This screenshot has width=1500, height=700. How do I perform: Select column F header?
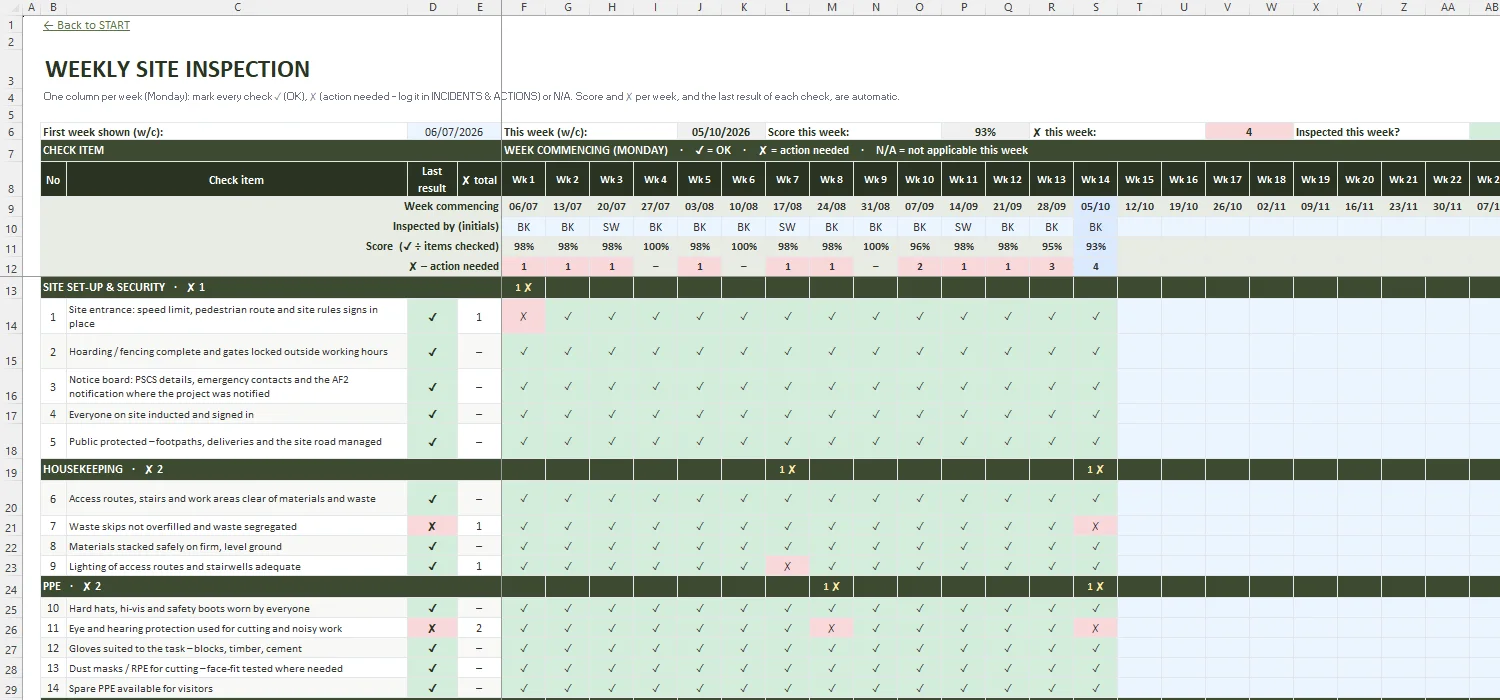524,7
